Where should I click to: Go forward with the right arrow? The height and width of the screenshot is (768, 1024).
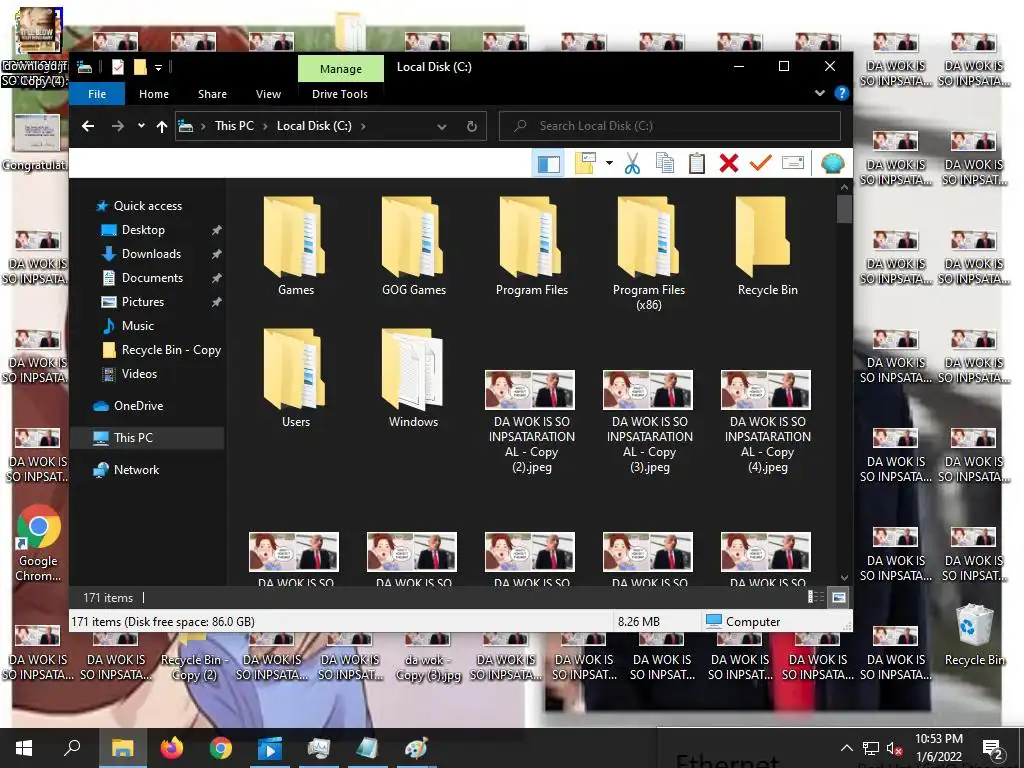point(118,126)
